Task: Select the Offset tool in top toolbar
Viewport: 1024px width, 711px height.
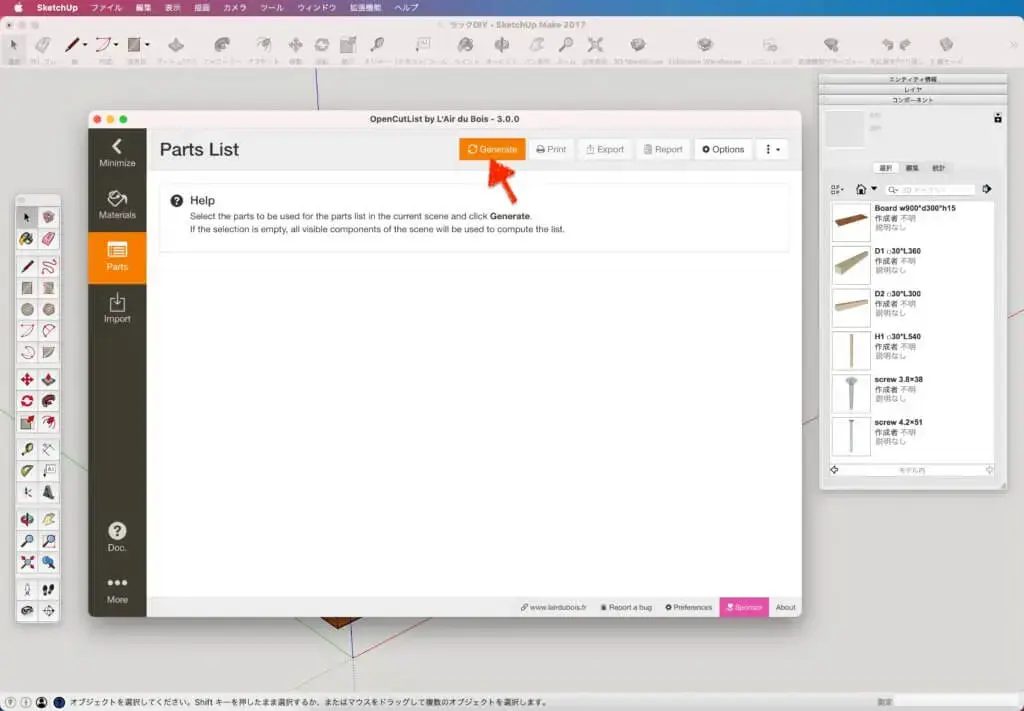Action: coord(264,45)
